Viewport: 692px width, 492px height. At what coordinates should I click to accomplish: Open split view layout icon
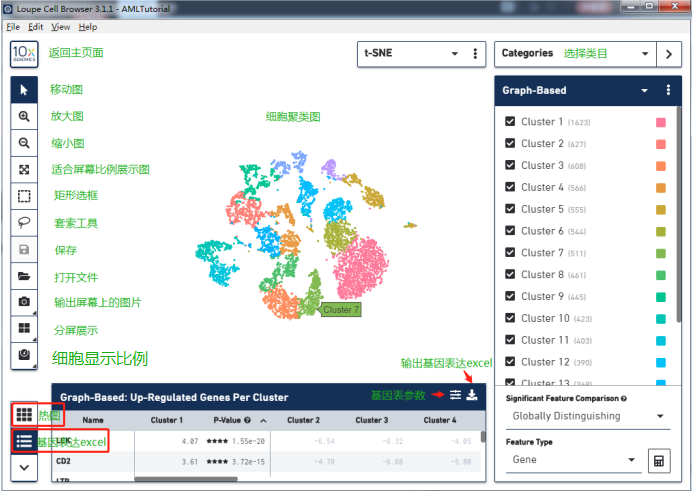click(24, 328)
